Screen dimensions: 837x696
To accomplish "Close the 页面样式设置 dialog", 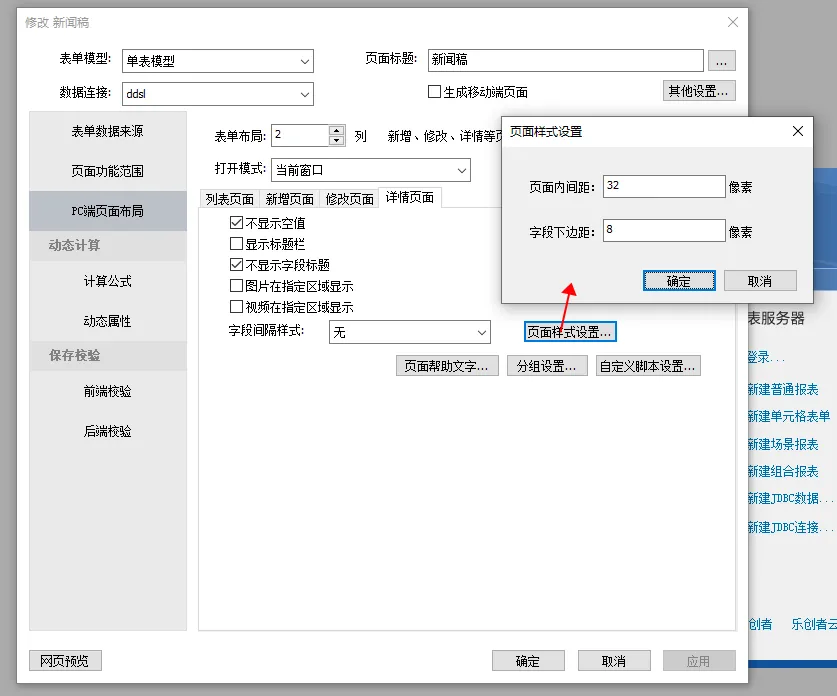I will pos(797,131).
